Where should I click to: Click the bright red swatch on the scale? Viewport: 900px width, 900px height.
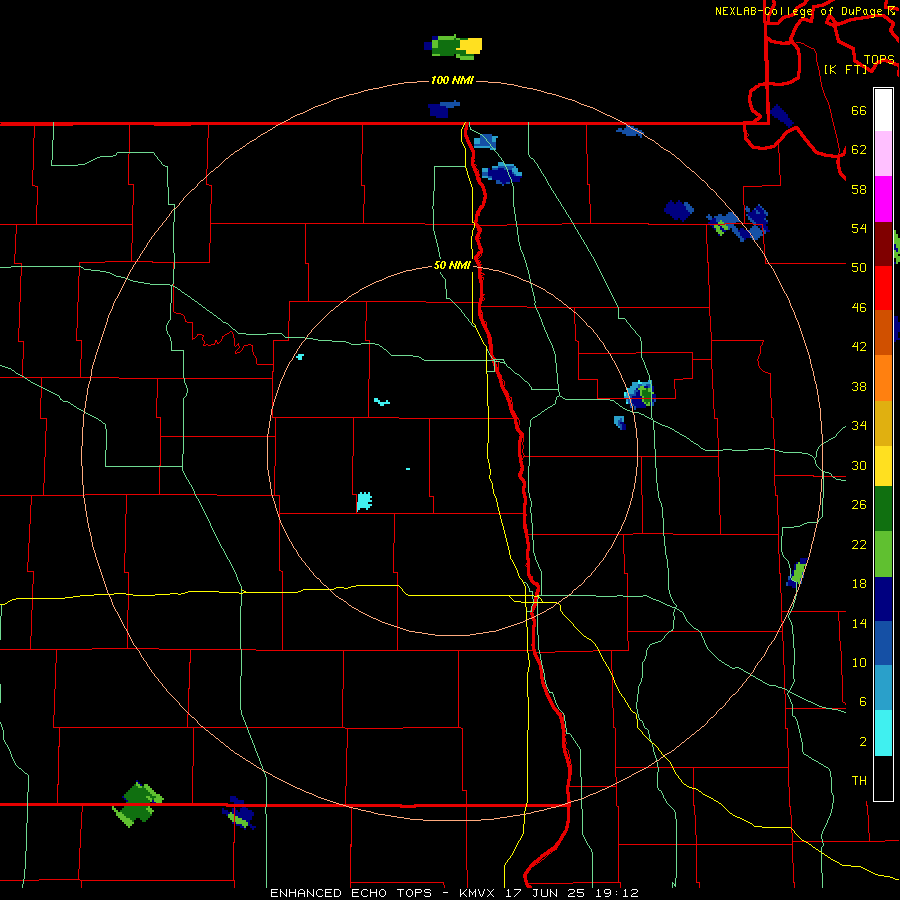[x=883, y=288]
